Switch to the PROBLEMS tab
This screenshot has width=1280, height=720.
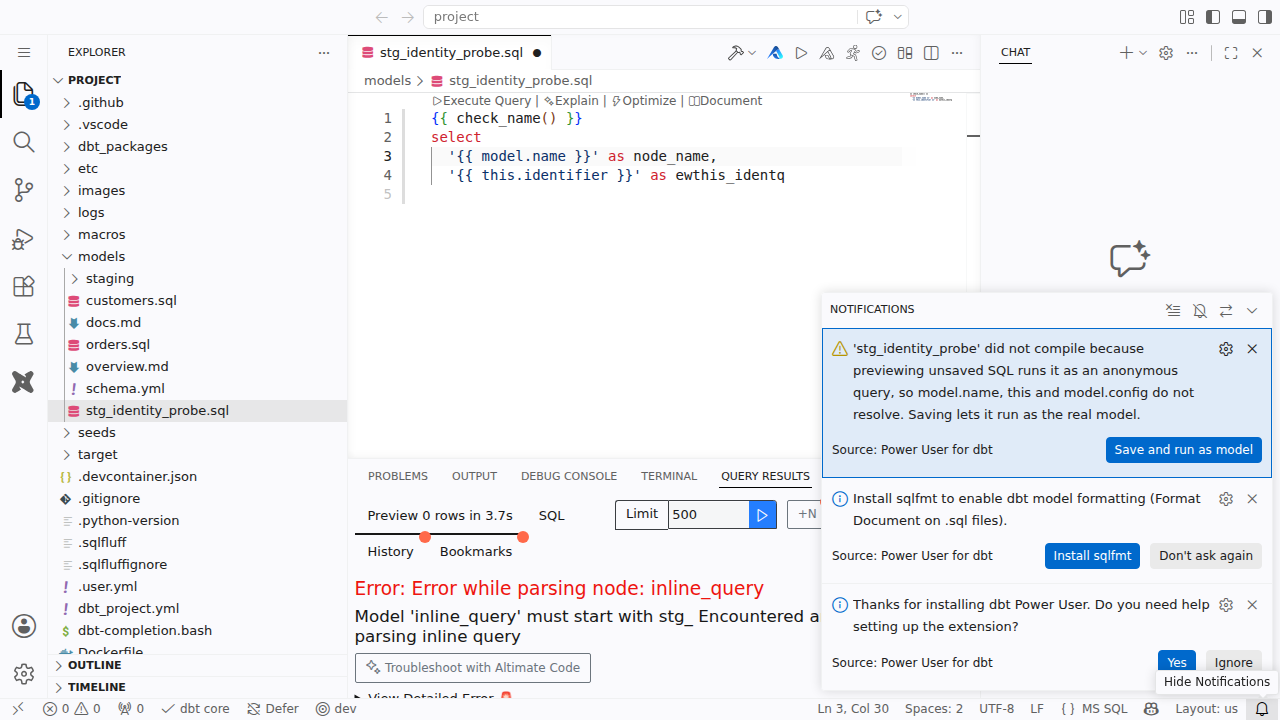pyautogui.click(x=398, y=476)
